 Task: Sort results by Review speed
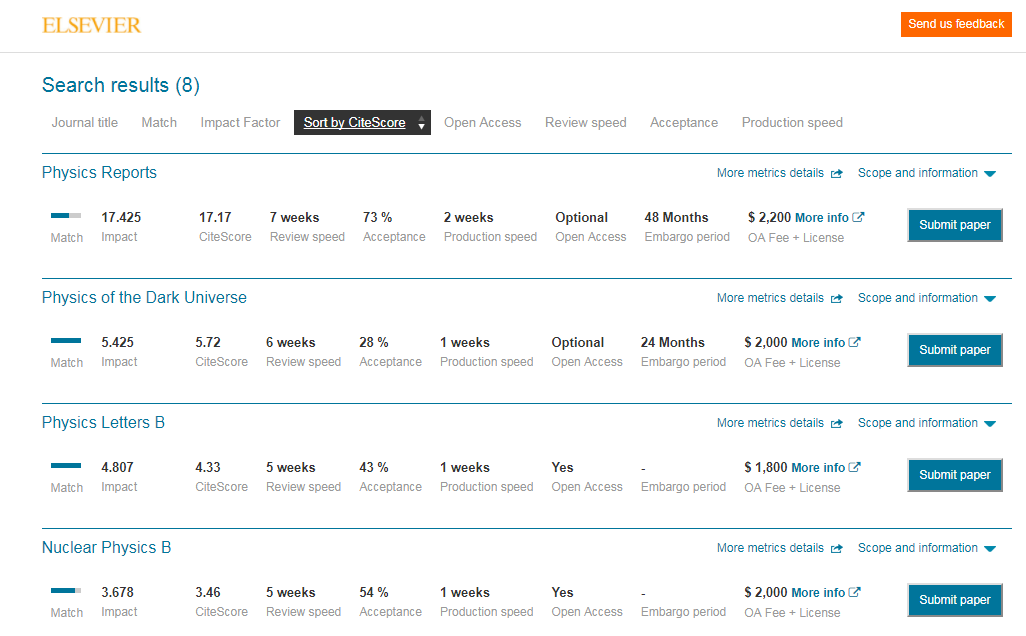[586, 122]
